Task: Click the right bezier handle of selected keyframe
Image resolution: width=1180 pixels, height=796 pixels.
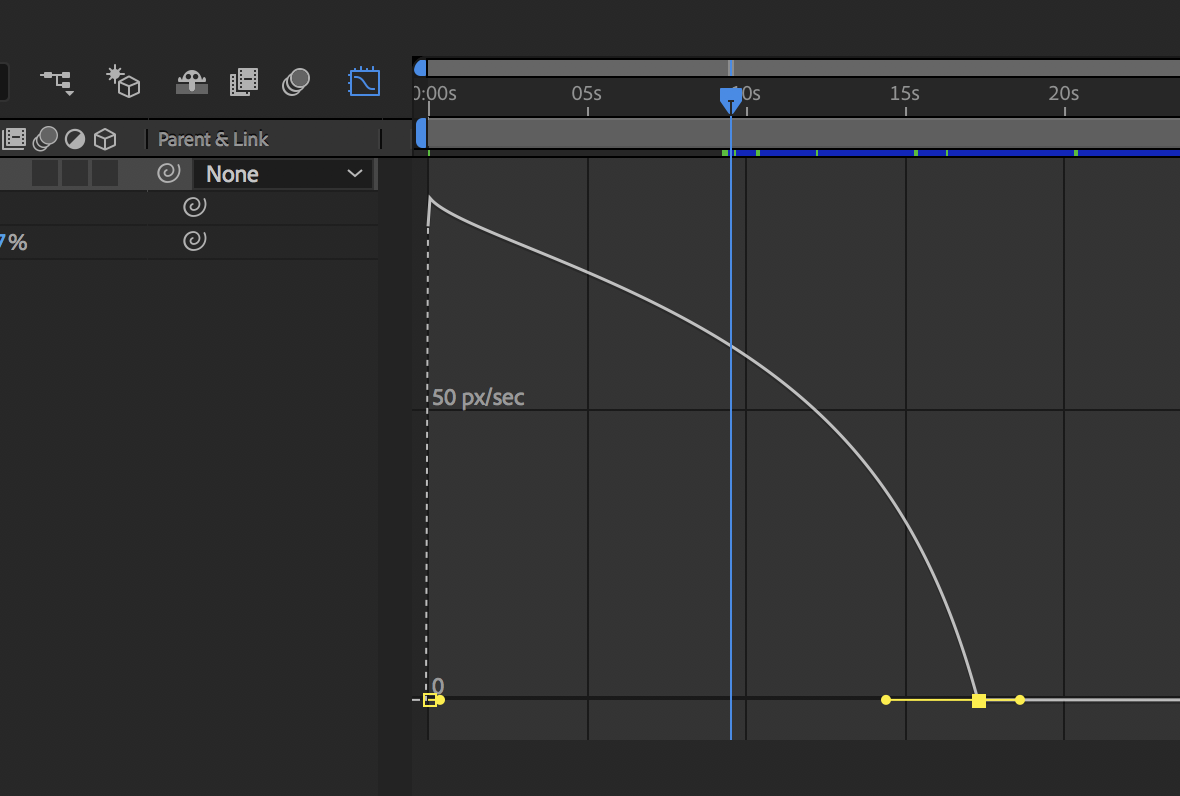Action: coord(1020,700)
